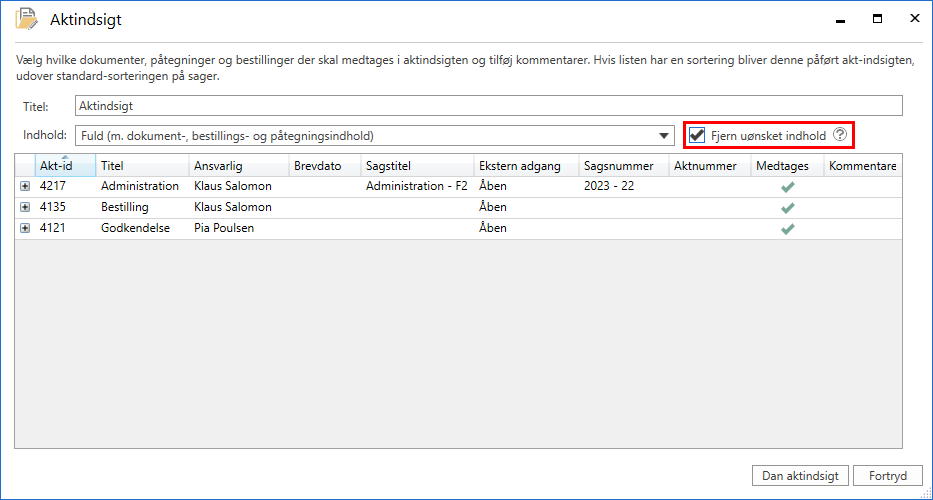Expand the row with Akt-id 4217
Image resolution: width=933 pixels, height=500 pixels.
(25, 187)
